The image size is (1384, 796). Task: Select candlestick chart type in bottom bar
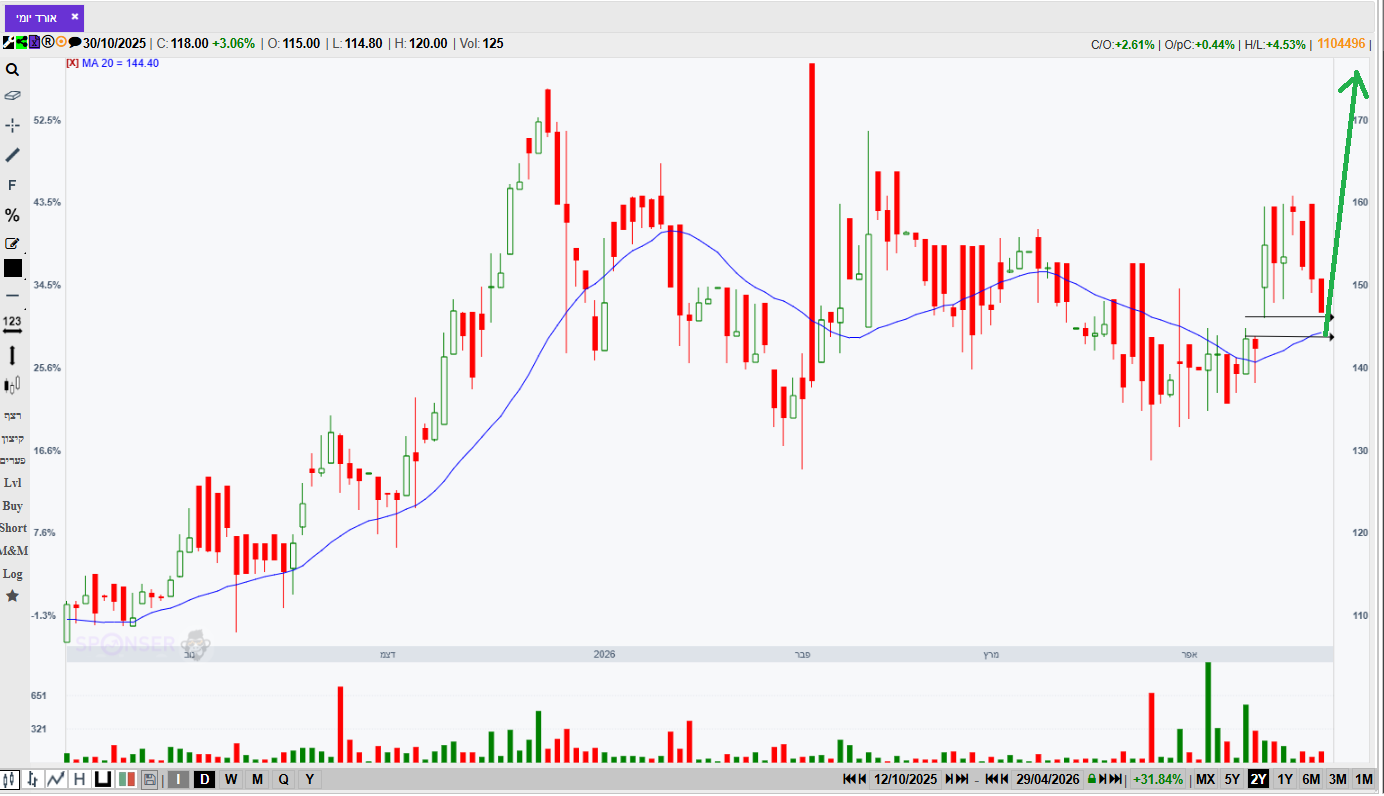pyautogui.click(x=10, y=779)
